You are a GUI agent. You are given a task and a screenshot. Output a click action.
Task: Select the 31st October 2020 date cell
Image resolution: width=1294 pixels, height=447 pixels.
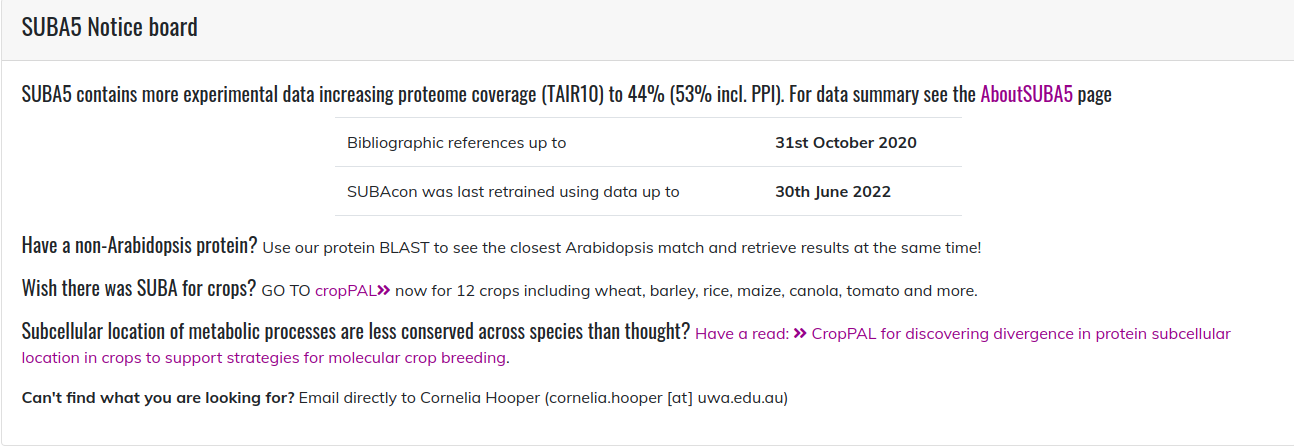(x=845, y=142)
